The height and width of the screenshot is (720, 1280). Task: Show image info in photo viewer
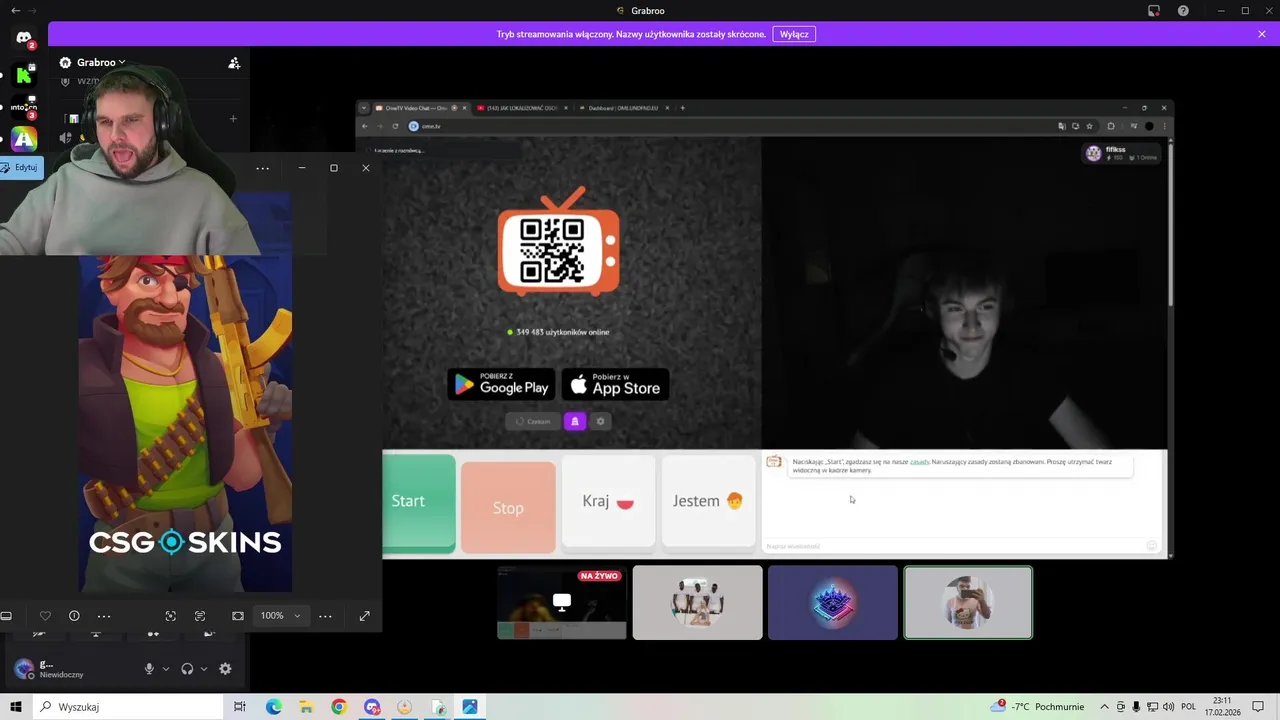pos(74,616)
